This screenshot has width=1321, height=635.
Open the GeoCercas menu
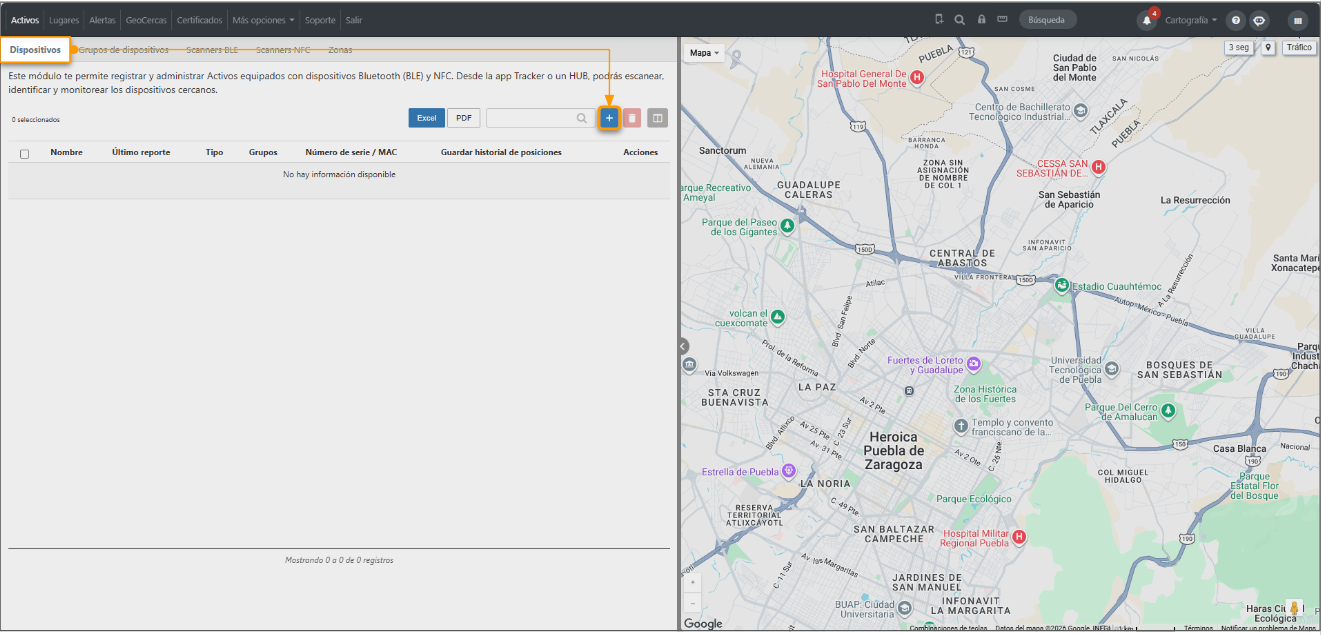(x=146, y=20)
